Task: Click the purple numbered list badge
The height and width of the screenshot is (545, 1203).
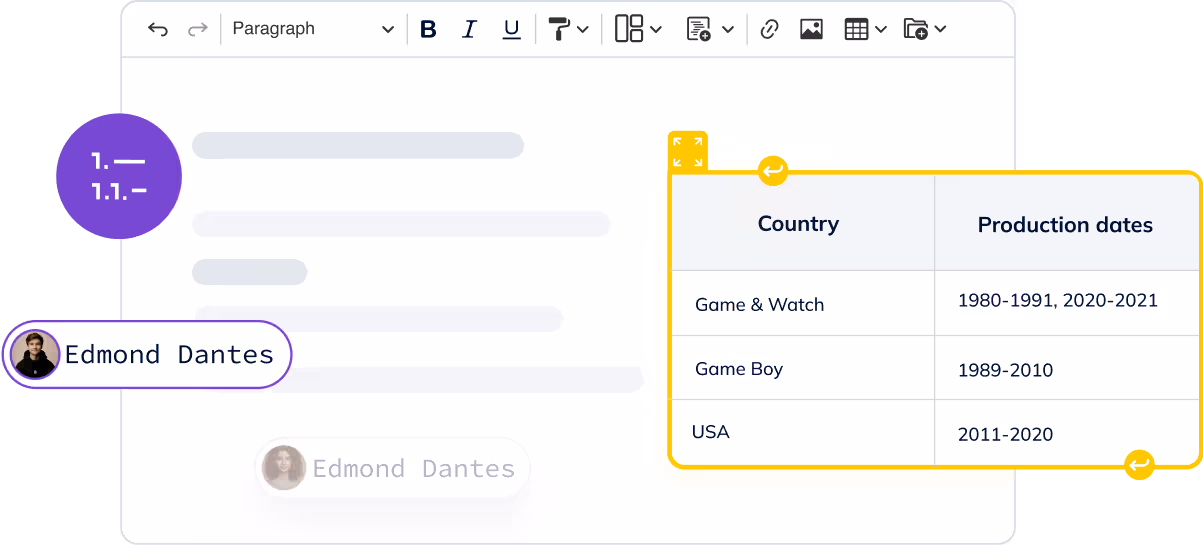Action: pyautogui.click(x=119, y=176)
